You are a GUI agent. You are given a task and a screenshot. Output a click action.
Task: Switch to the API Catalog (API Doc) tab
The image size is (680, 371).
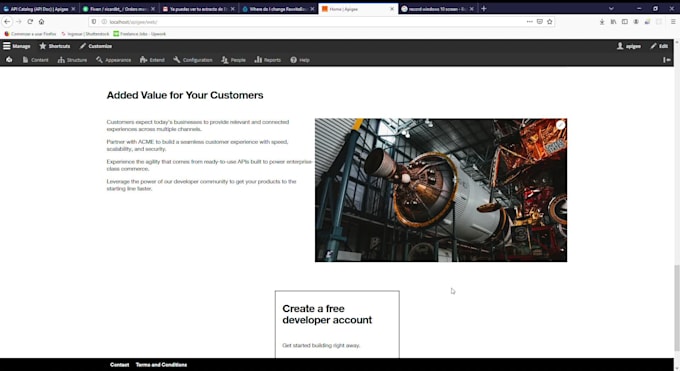[39, 9]
